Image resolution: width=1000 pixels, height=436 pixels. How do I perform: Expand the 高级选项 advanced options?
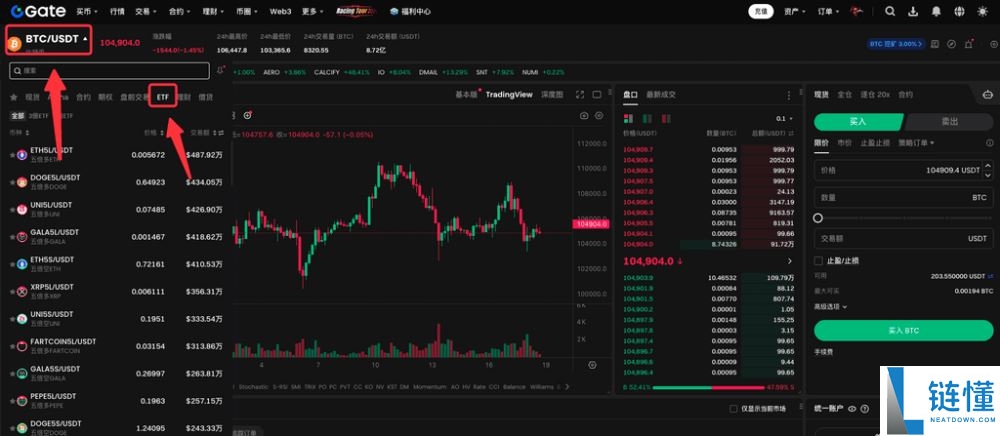click(831, 306)
